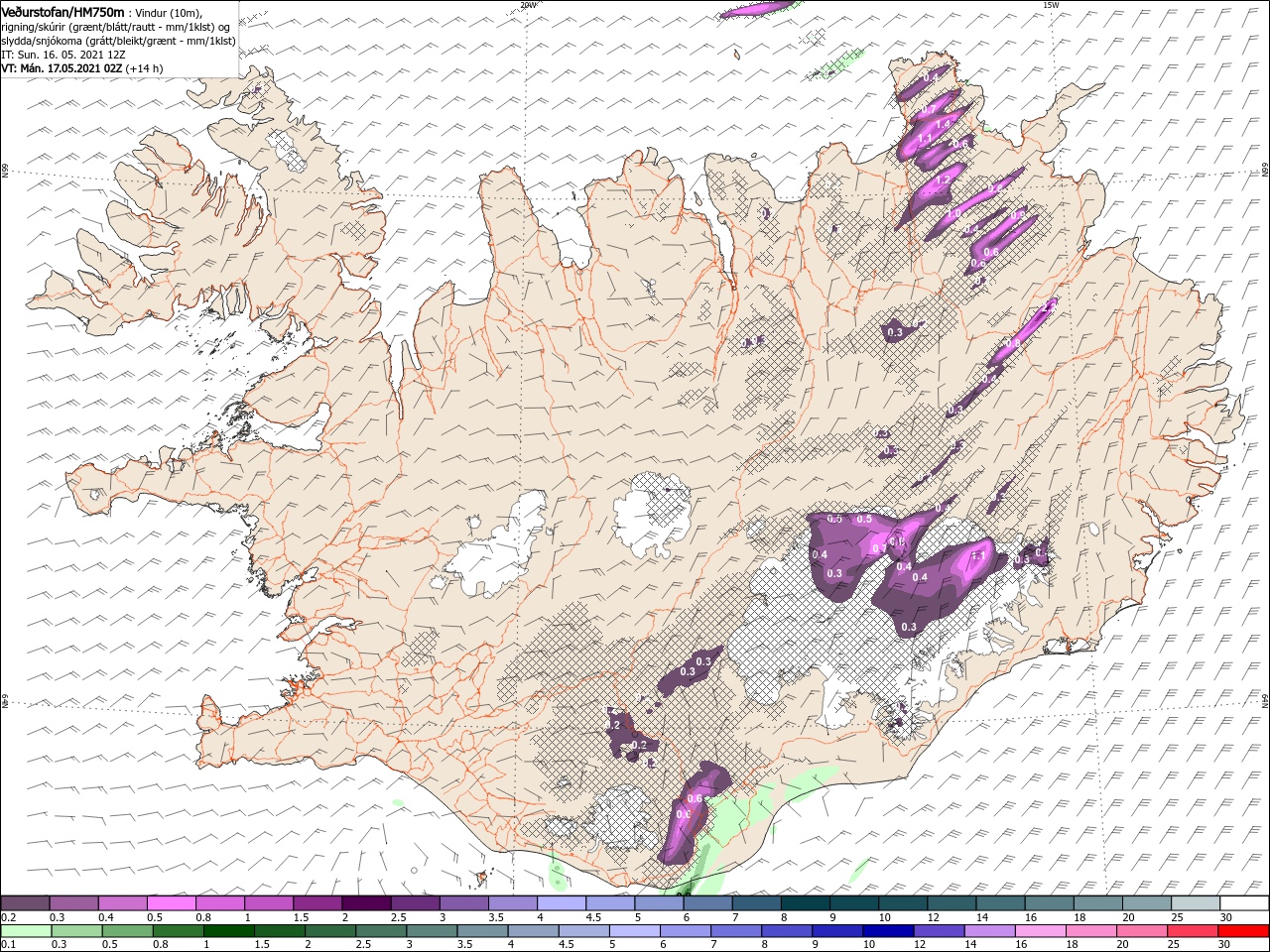Image resolution: width=1270 pixels, height=952 pixels.
Task: Pick the snow legend swatch starting at 0.2
Action: pos(25,903)
